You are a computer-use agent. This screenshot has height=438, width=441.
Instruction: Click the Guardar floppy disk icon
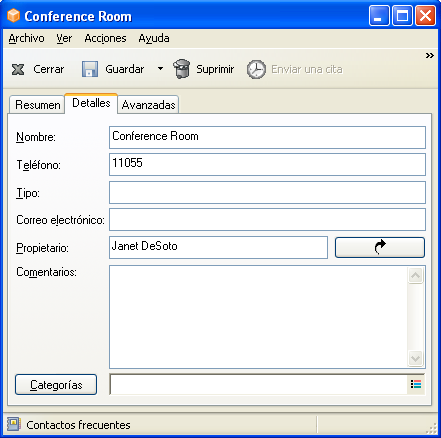coord(90,69)
